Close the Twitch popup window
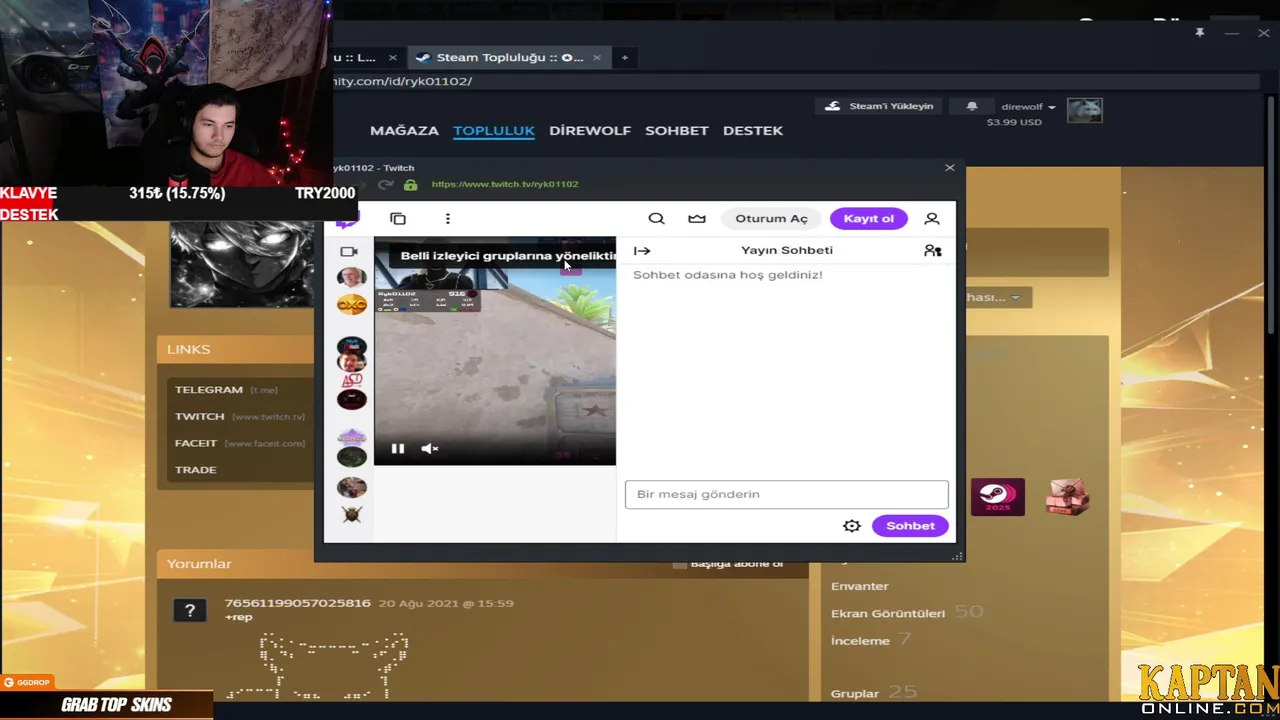 950,168
